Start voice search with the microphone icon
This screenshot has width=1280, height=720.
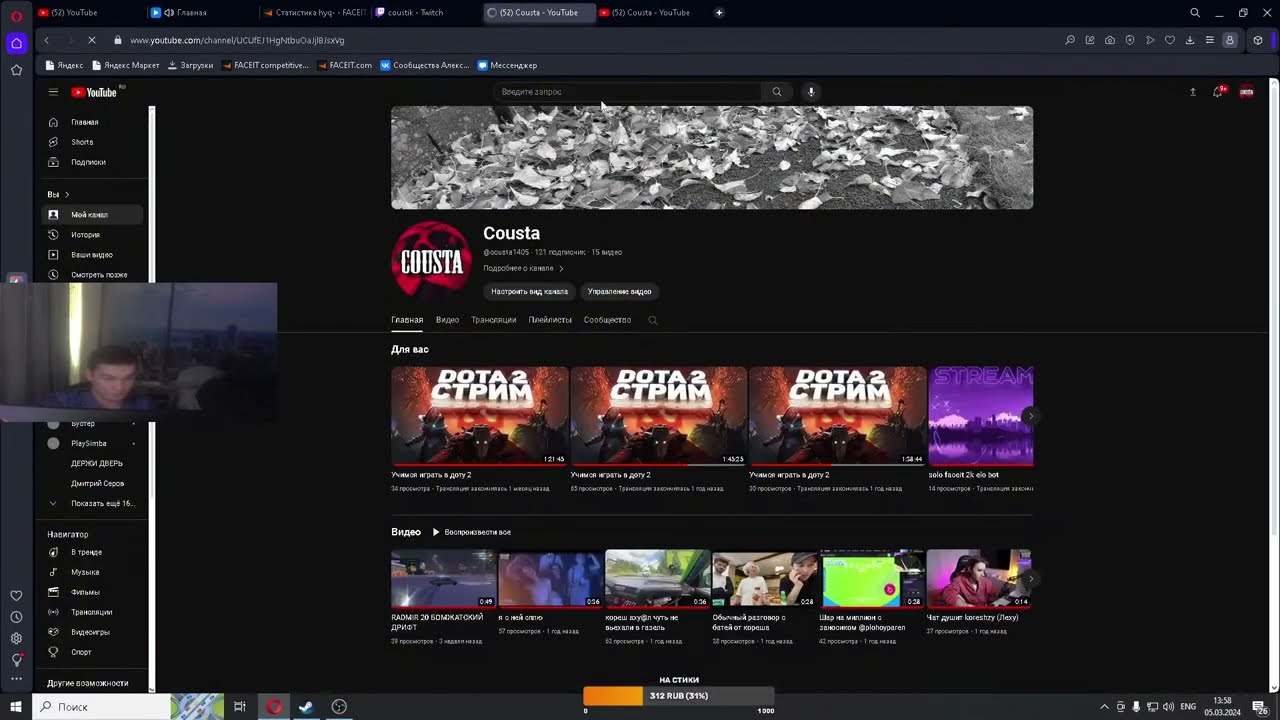tap(811, 92)
